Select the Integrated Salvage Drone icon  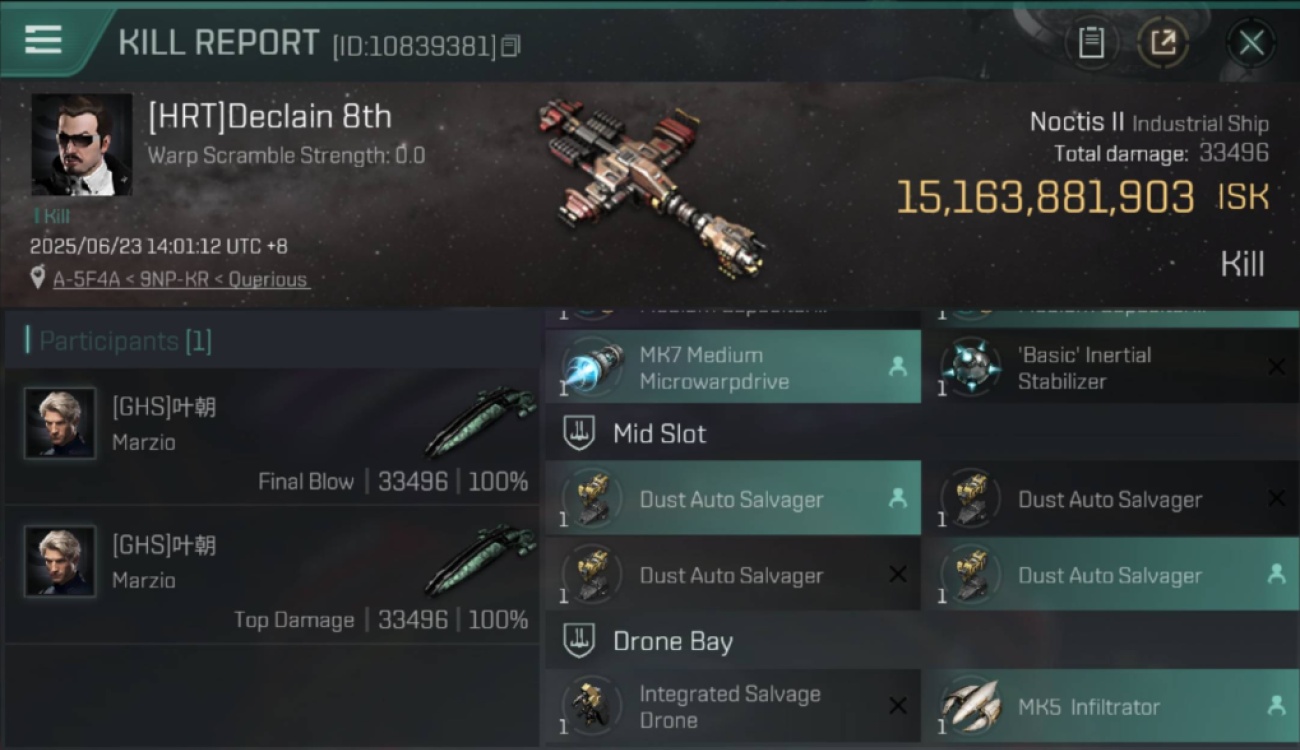coord(592,706)
